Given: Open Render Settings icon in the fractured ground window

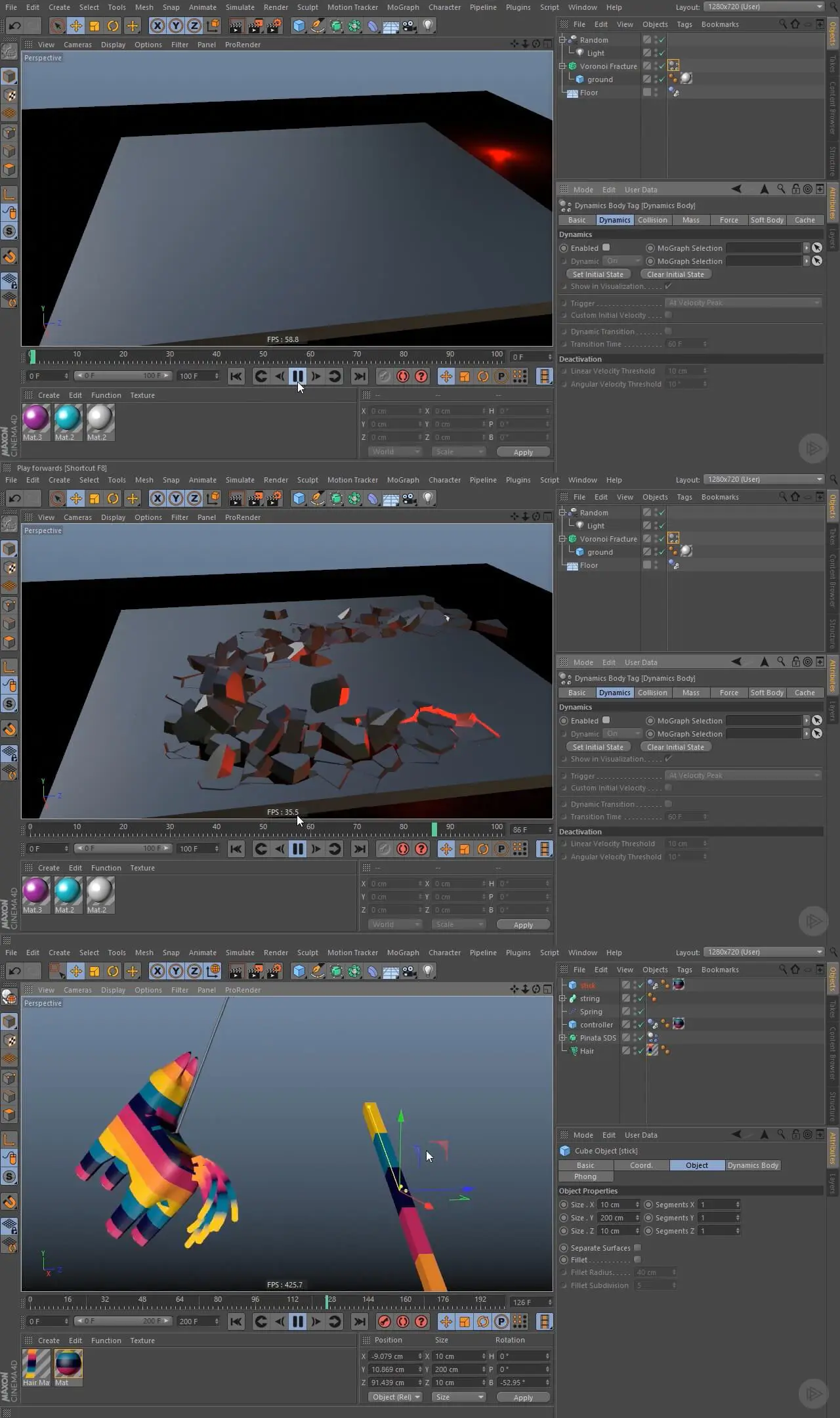Looking at the screenshot, I should [x=274, y=498].
